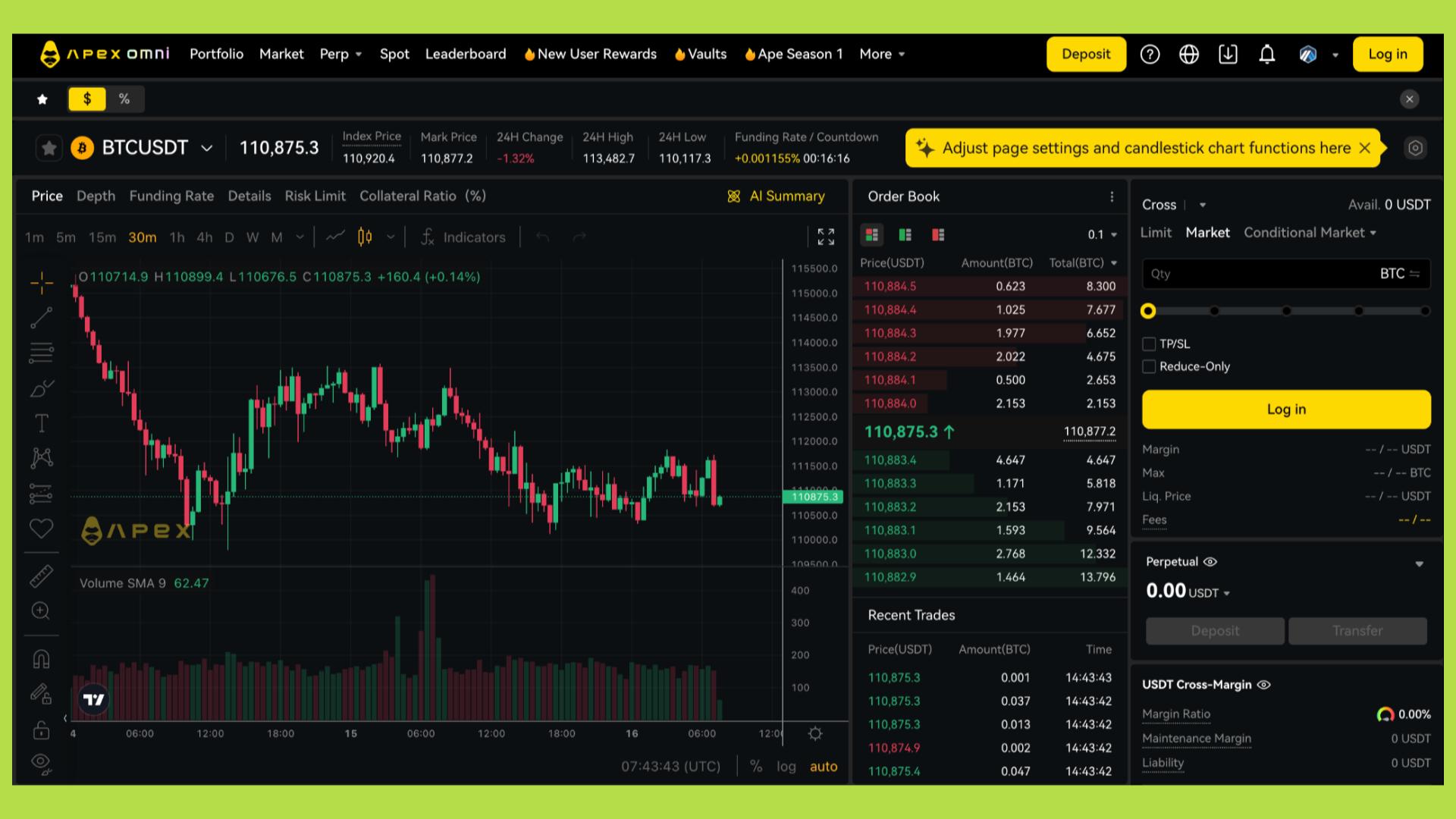This screenshot has width=1456, height=819.
Task: Open the order book 0.1 grouping dropdown
Action: point(1103,235)
